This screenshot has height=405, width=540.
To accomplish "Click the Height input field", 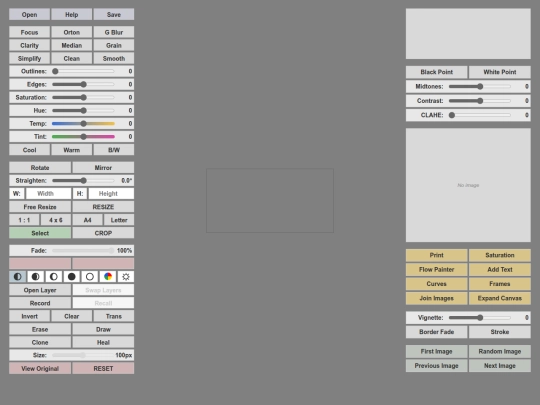I will 111,194.
